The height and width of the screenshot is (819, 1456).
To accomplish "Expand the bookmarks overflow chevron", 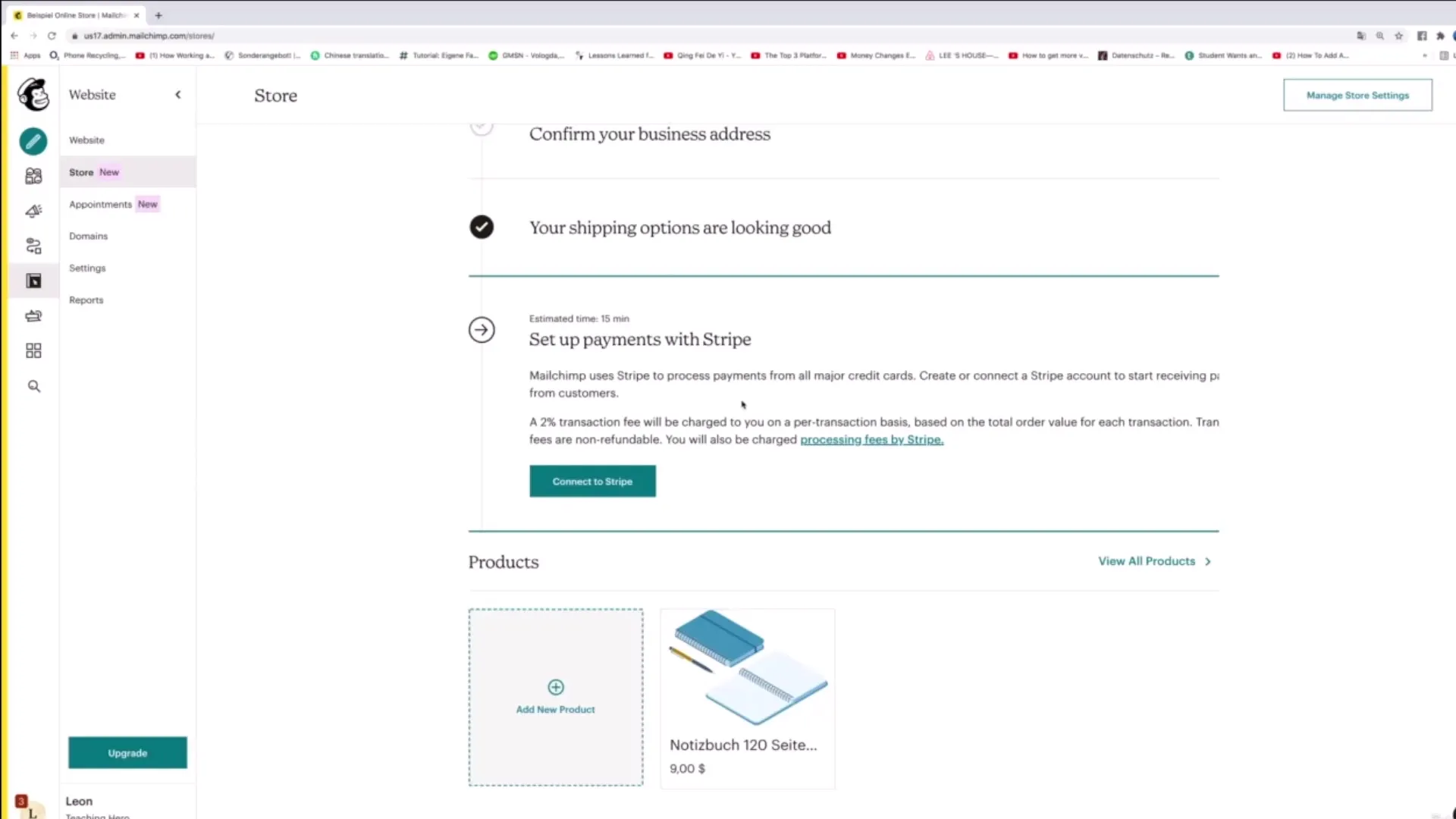I will pyautogui.click(x=1425, y=55).
